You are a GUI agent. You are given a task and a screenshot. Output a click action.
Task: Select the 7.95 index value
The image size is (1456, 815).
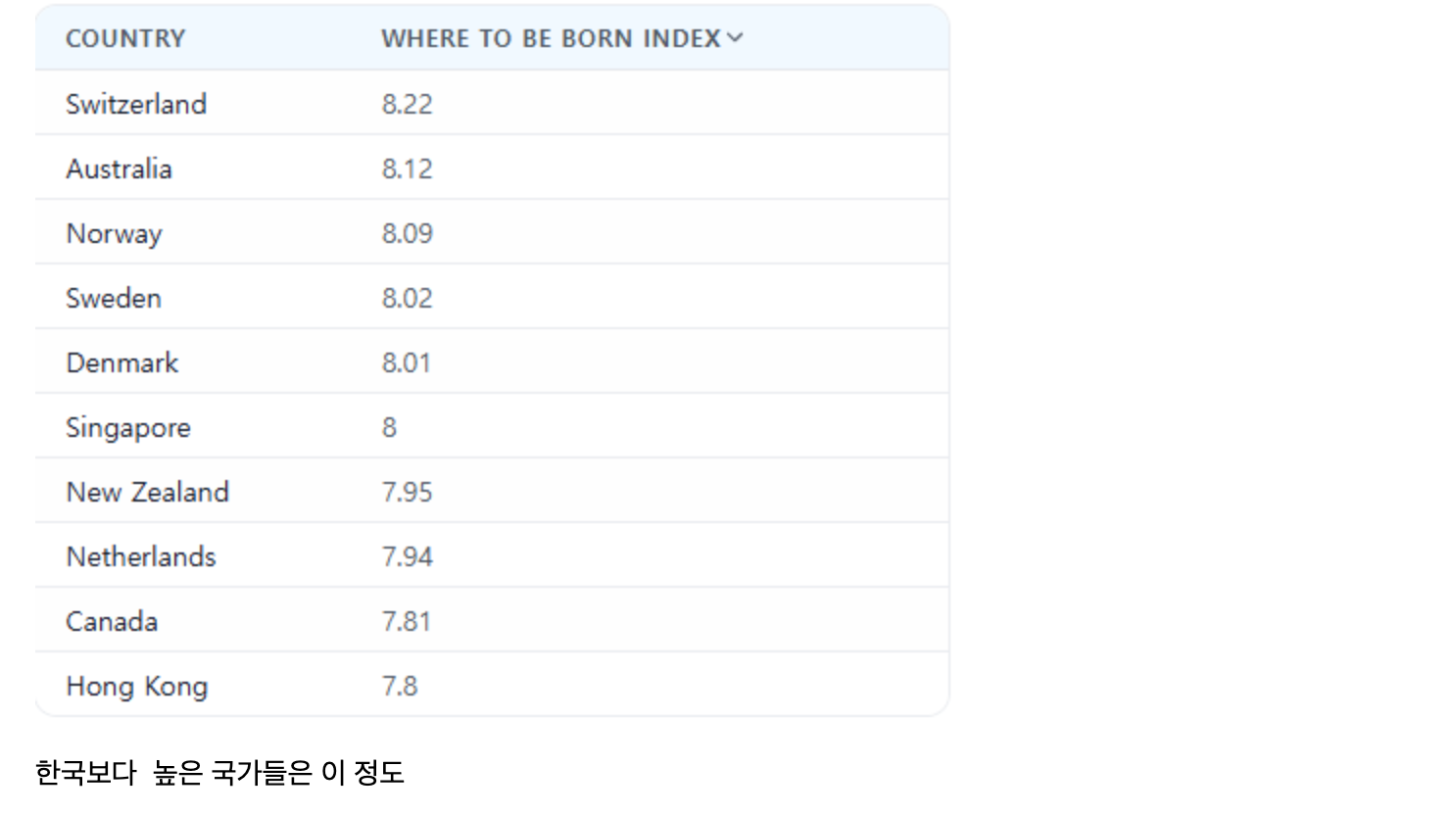407,492
